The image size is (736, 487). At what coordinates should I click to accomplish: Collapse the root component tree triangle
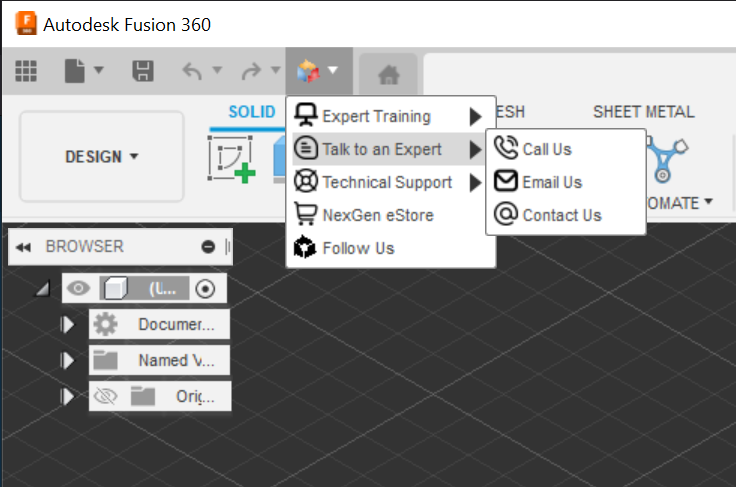click(x=43, y=289)
